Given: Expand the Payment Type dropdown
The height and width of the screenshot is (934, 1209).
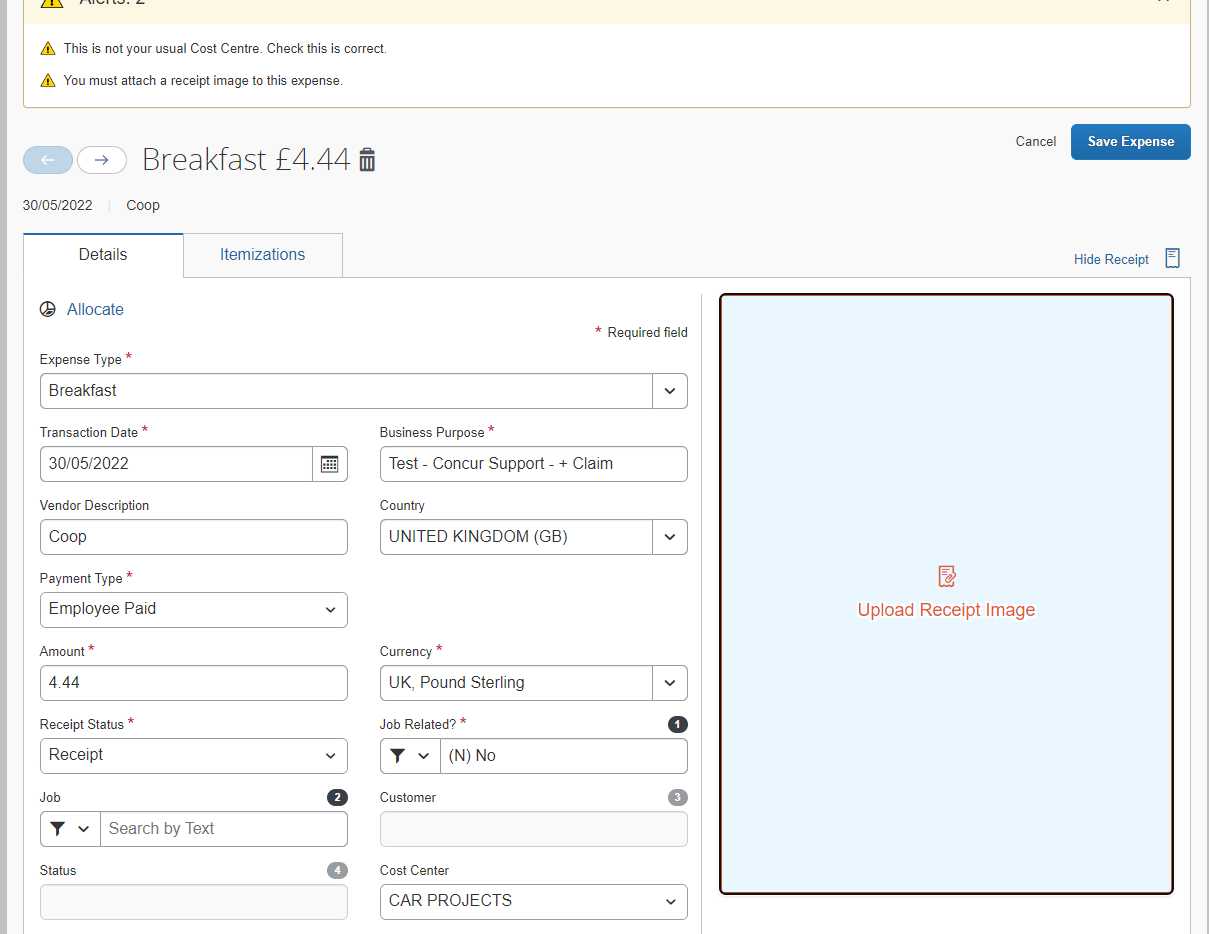Looking at the screenshot, I should tap(330, 610).
